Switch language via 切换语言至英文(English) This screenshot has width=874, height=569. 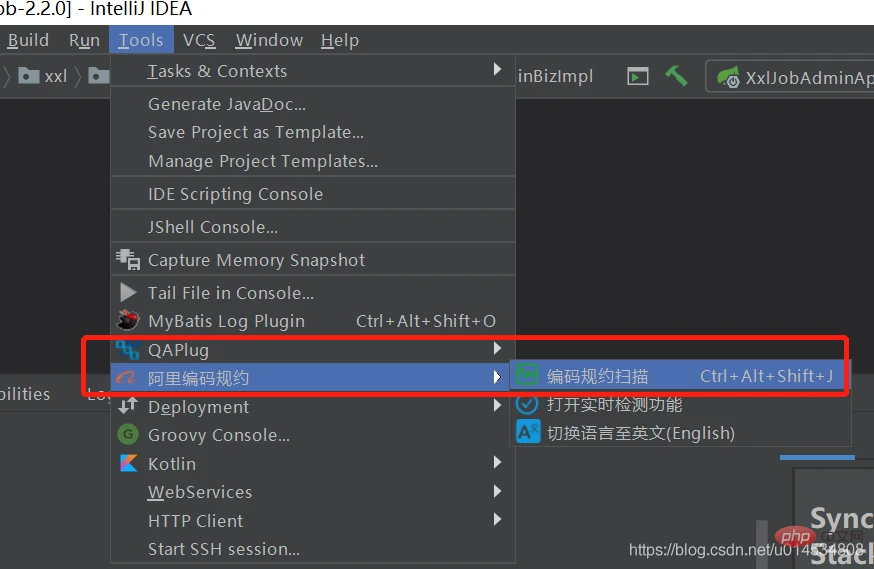[x=680, y=433]
